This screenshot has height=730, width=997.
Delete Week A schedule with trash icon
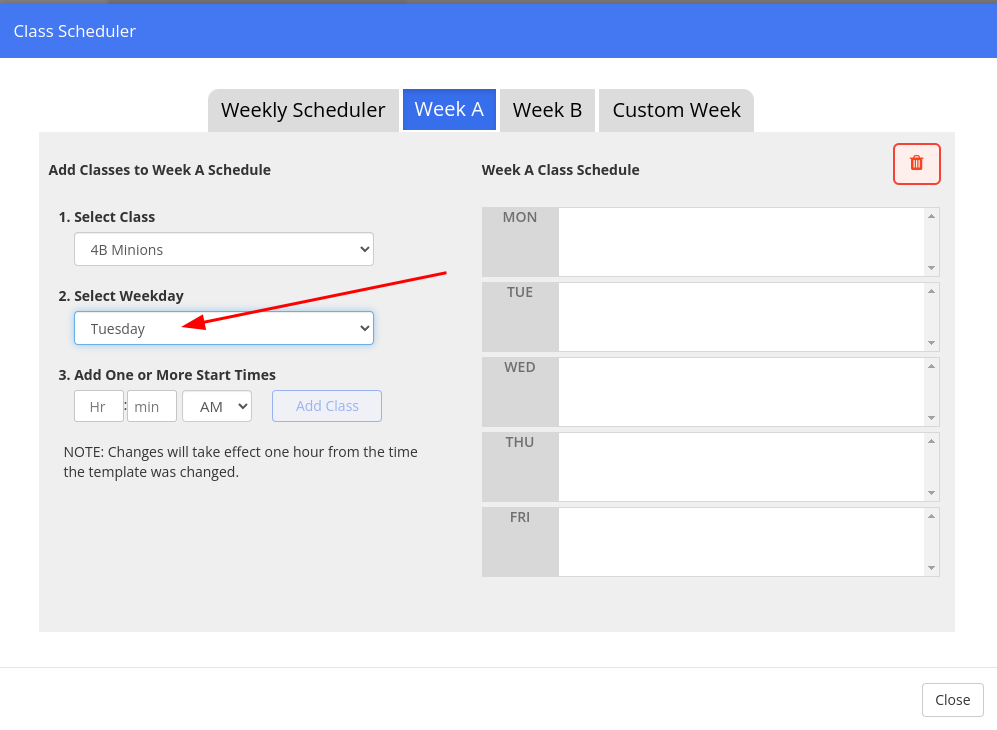[916, 164]
